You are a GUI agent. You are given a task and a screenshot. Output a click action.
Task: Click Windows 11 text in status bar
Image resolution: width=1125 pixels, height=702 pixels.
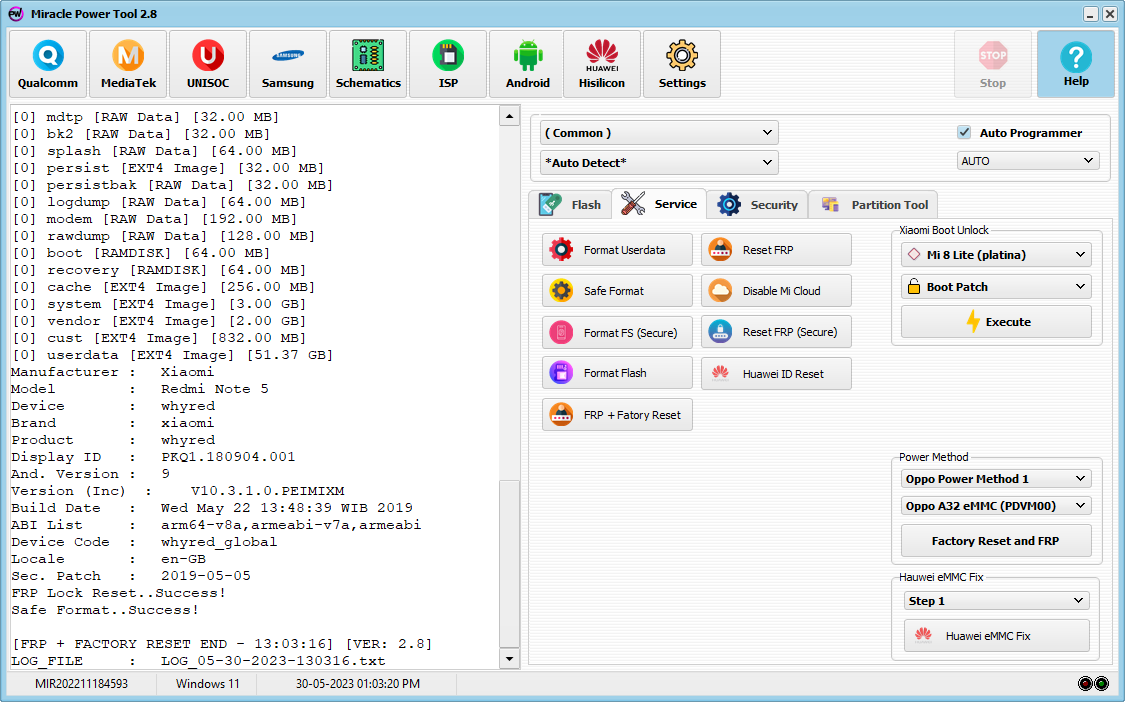[x=208, y=684]
